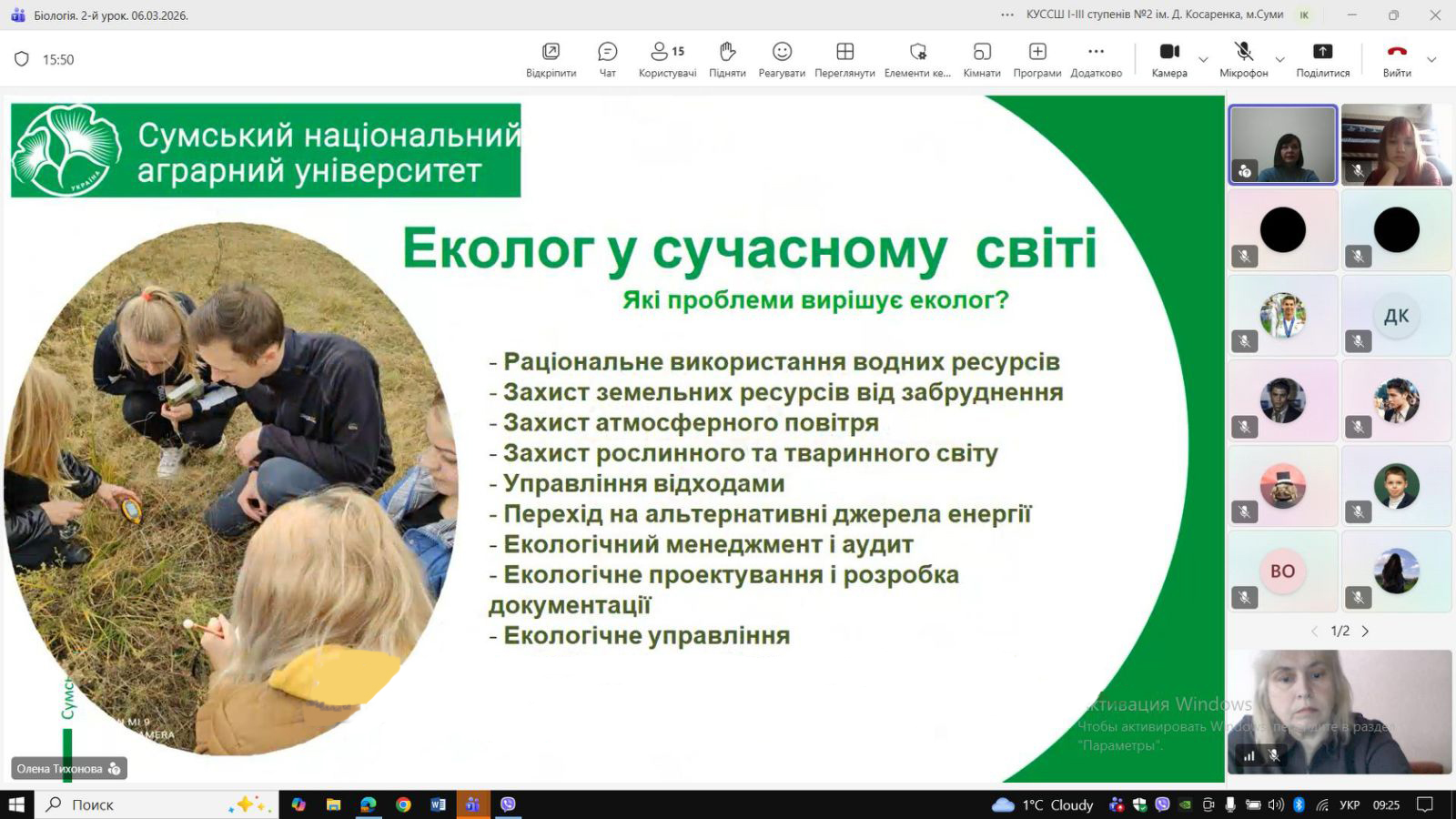Open Додатково more actions menu
Image resolution: width=1456 pixels, height=819 pixels.
pyautogui.click(x=1096, y=59)
